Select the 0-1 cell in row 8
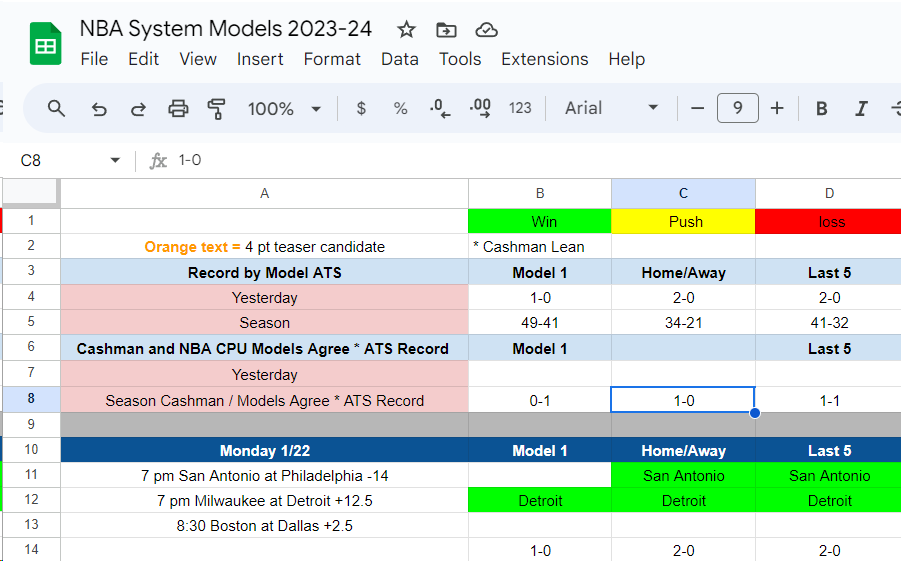Screen dimensions: 901x561 coord(540,401)
